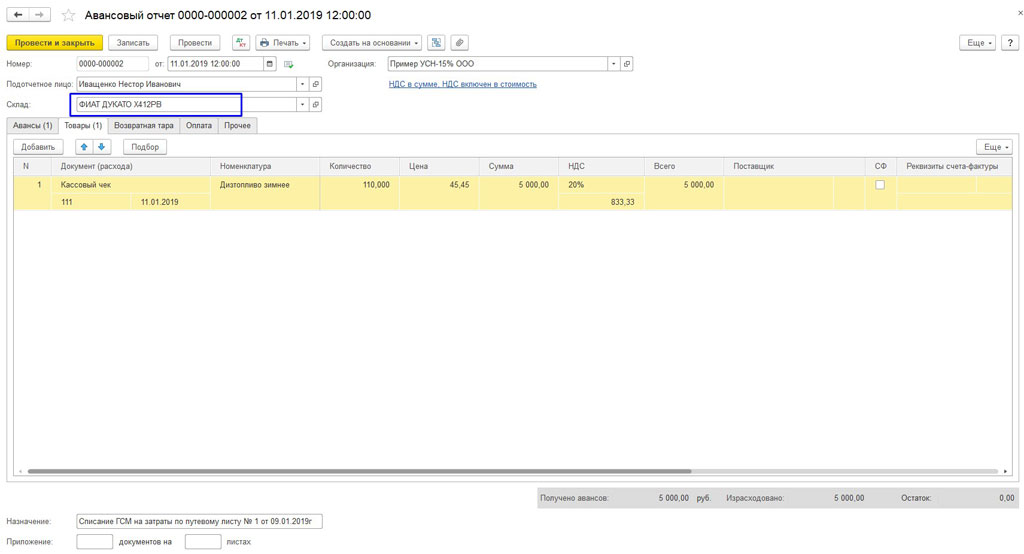The width and height of the screenshot is (1024, 554).
Task: Open the Организация record link icon
Action: coord(627,64)
